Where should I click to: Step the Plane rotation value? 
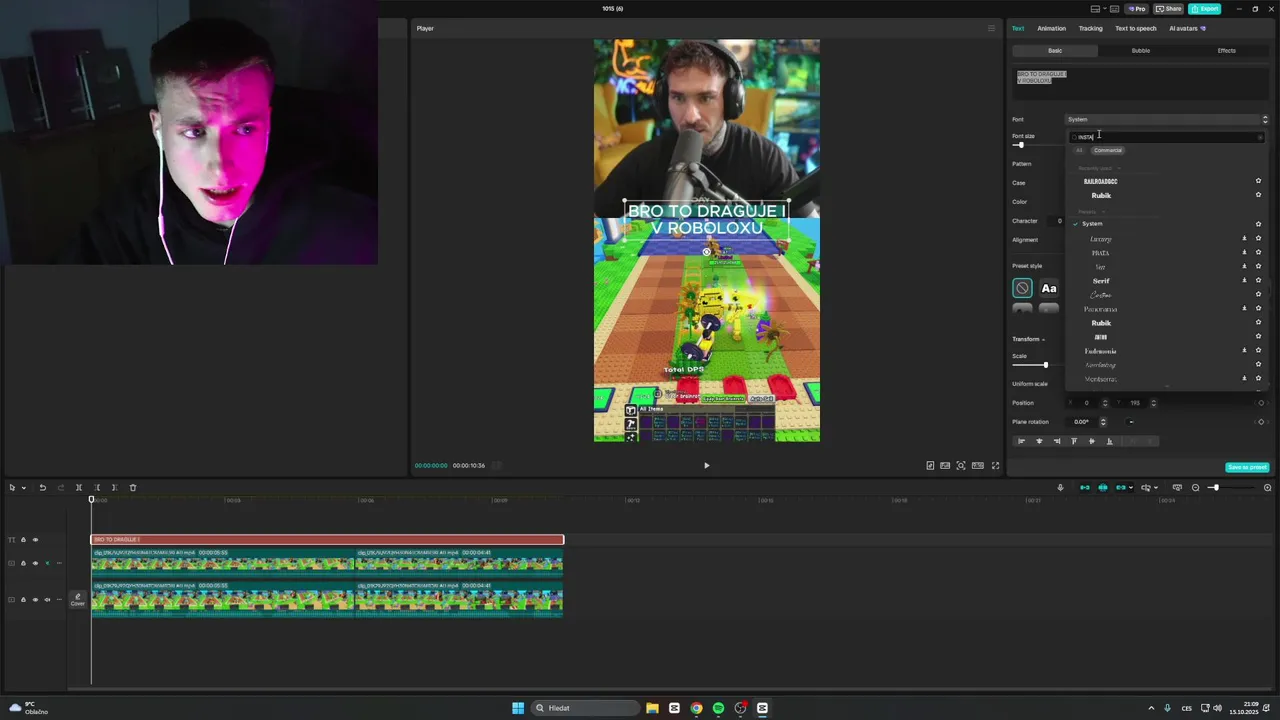pyautogui.click(x=1103, y=422)
